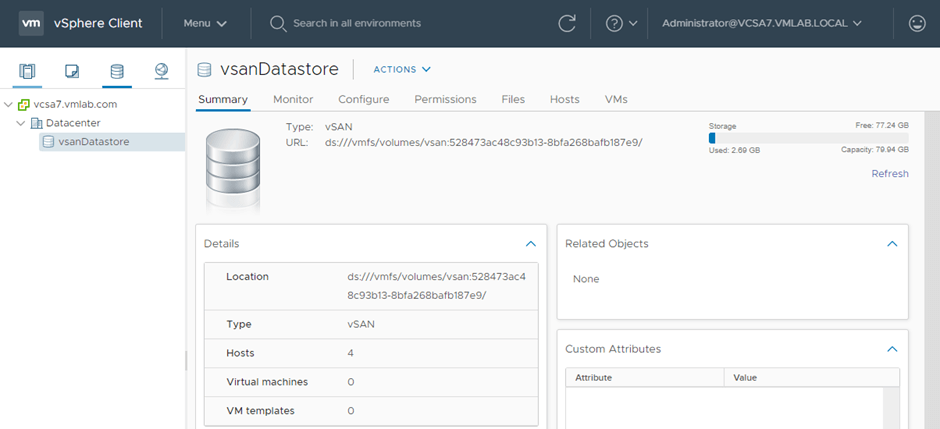Click the vSphere Client title text
Image resolution: width=940 pixels, height=429 pixels.
click(98, 23)
